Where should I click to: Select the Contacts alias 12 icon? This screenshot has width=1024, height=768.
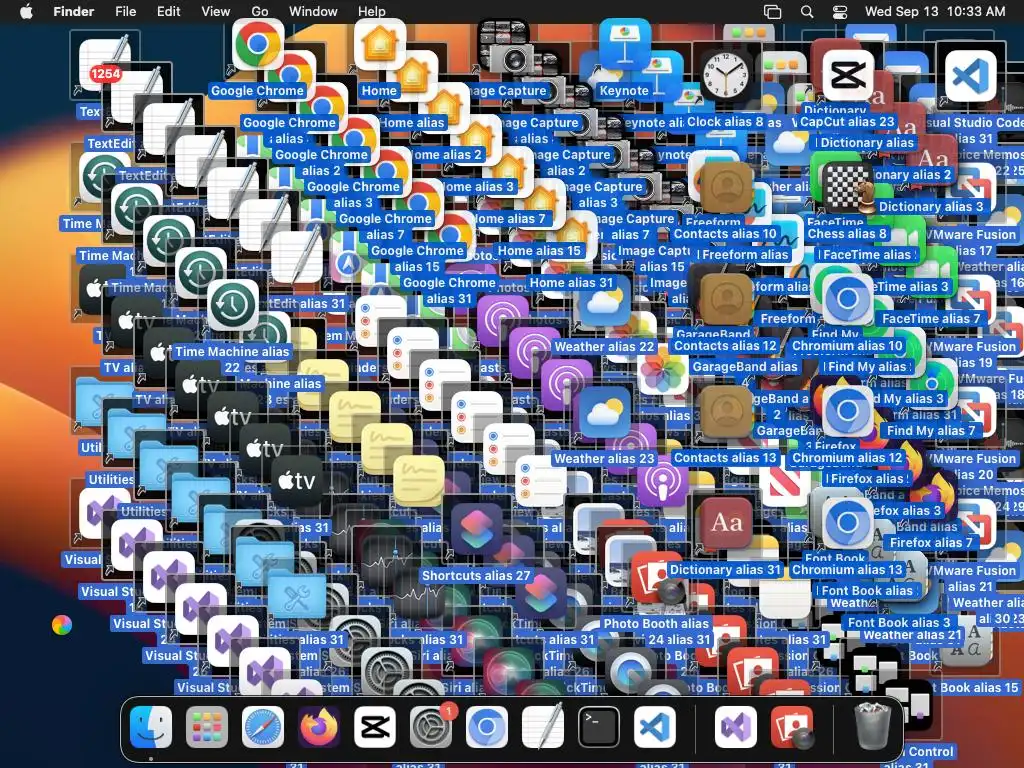click(726, 299)
